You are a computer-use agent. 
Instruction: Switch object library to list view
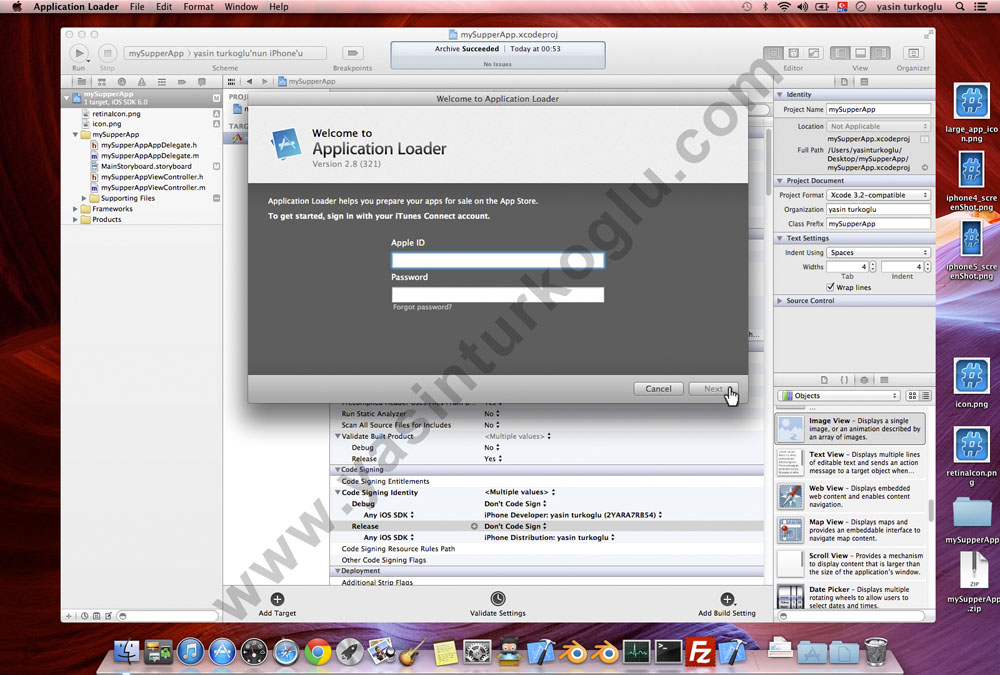pos(925,396)
